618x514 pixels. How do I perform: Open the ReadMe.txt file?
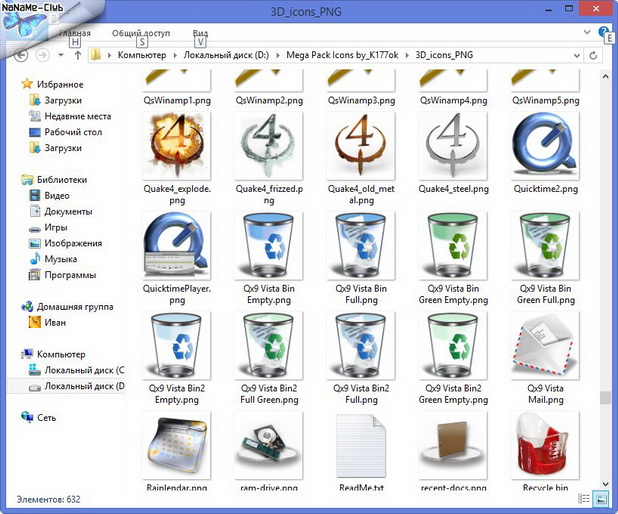click(x=360, y=442)
